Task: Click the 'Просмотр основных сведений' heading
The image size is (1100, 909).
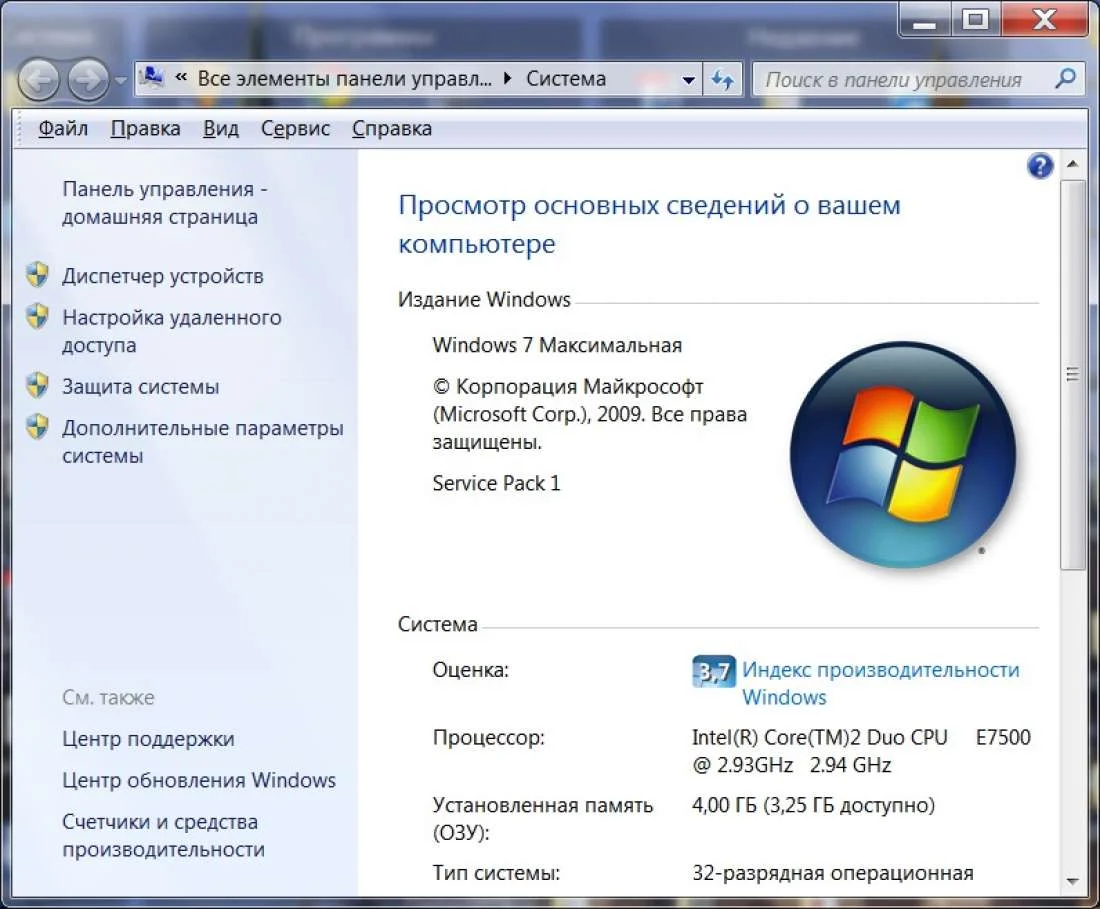Action: pos(649,224)
